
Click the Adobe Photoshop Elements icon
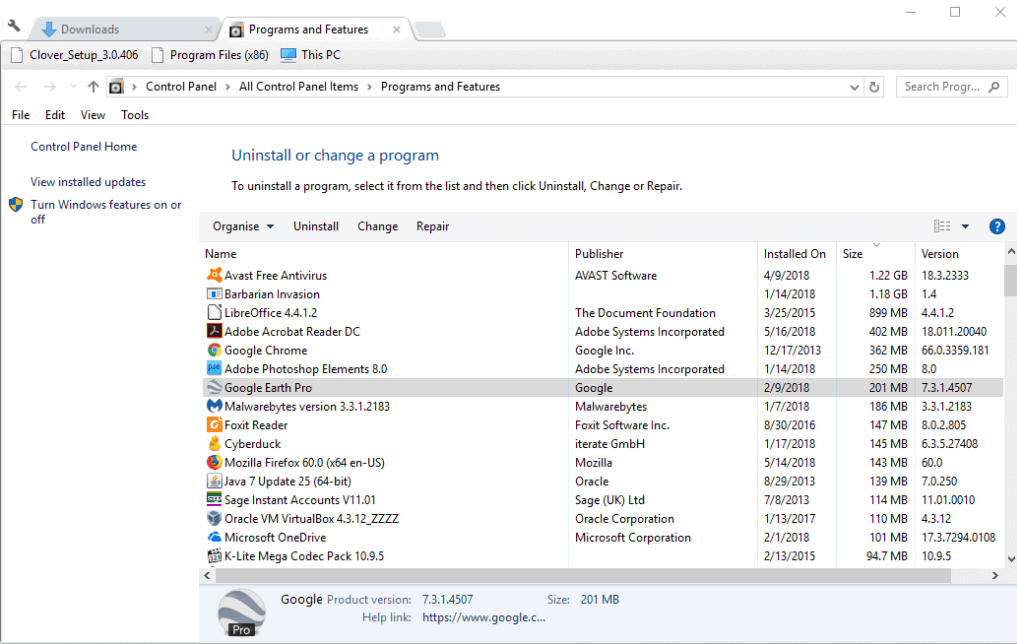tap(214, 368)
